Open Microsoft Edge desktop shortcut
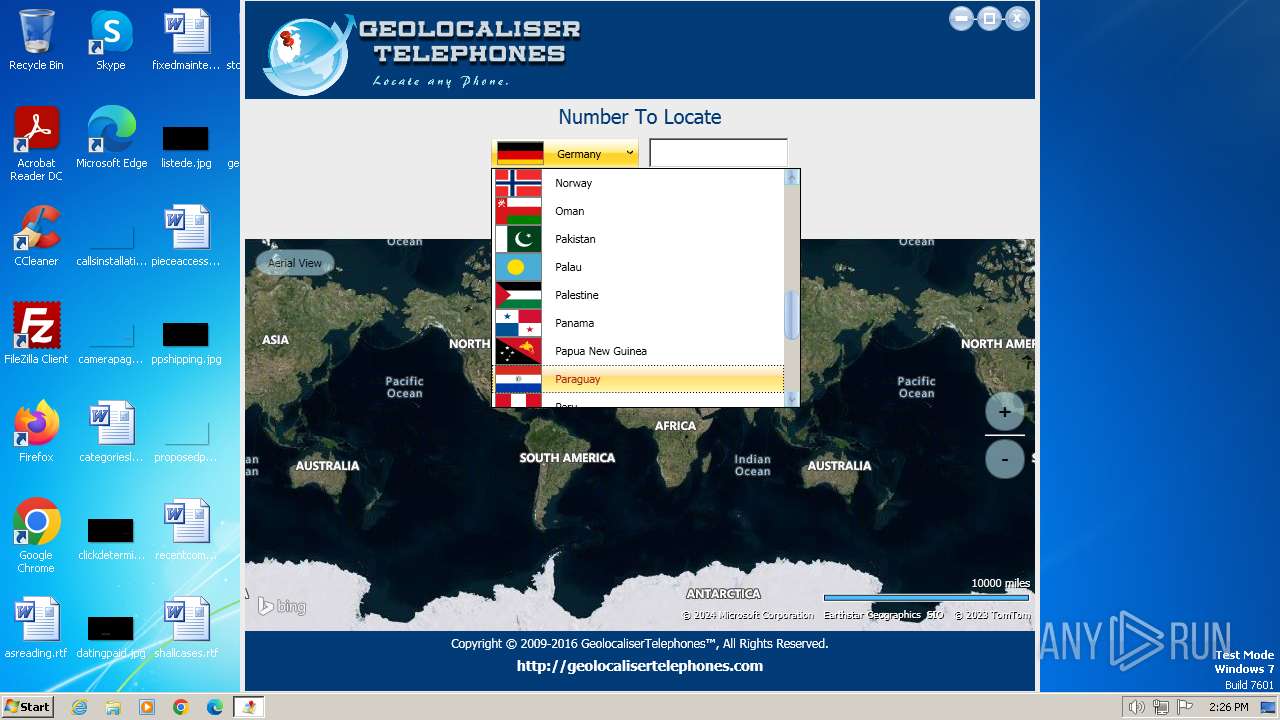This screenshot has height=720, width=1280. (111, 138)
